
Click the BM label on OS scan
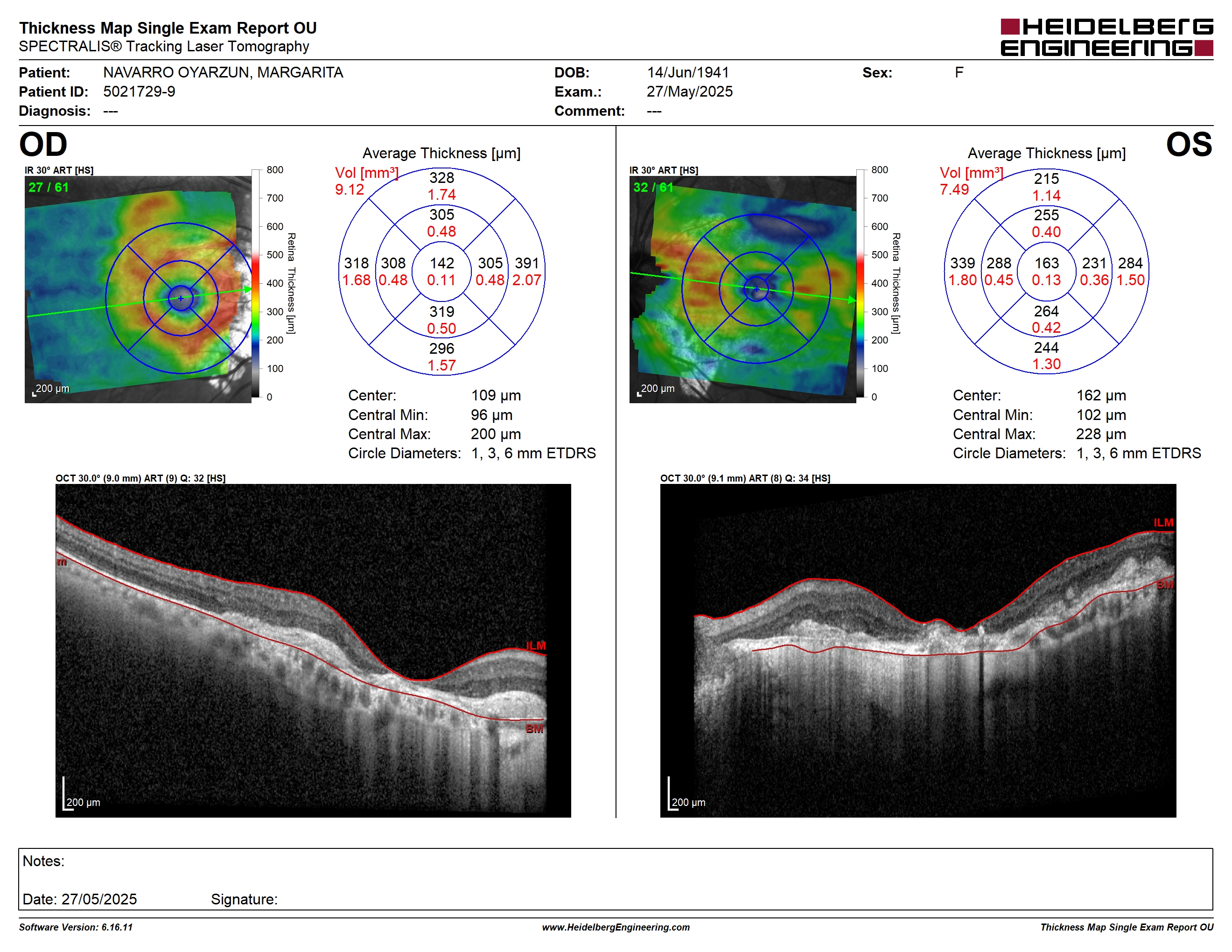click(1165, 585)
